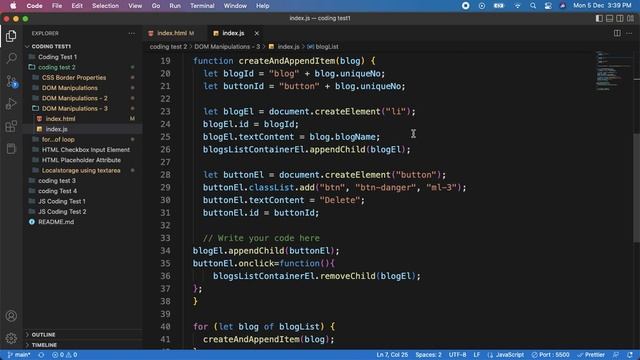Open macOS Control Center icon

click(x=548, y=6)
